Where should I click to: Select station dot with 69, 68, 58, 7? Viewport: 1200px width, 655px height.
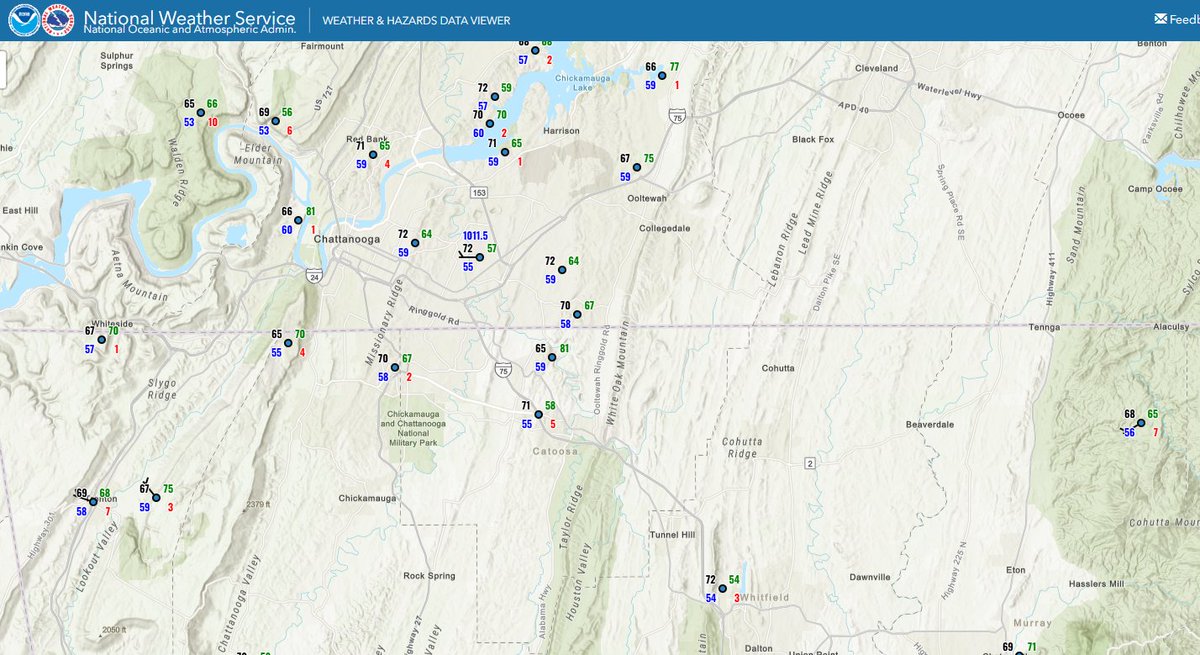pyautogui.click(x=93, y=502)
